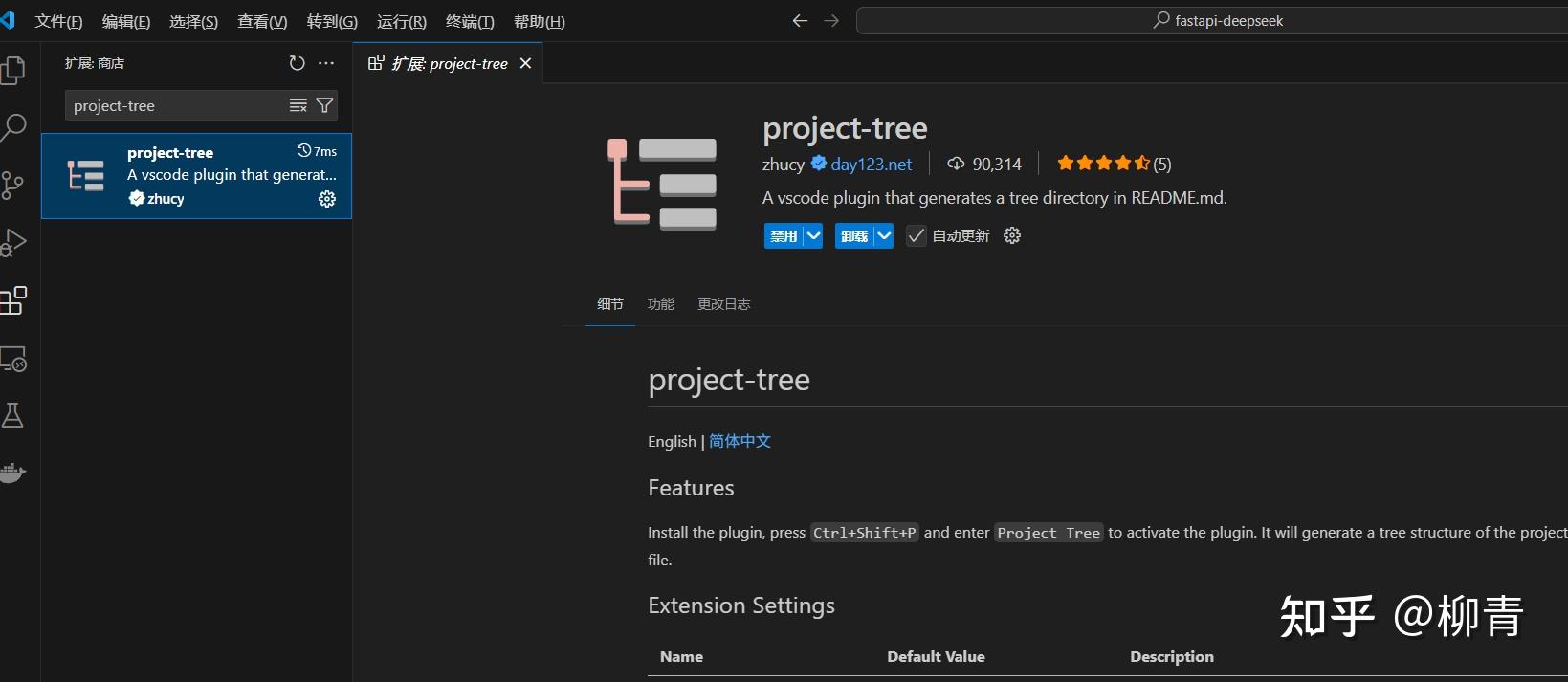
Task: Open the 选择(S) menu
Action: (193, 21)
